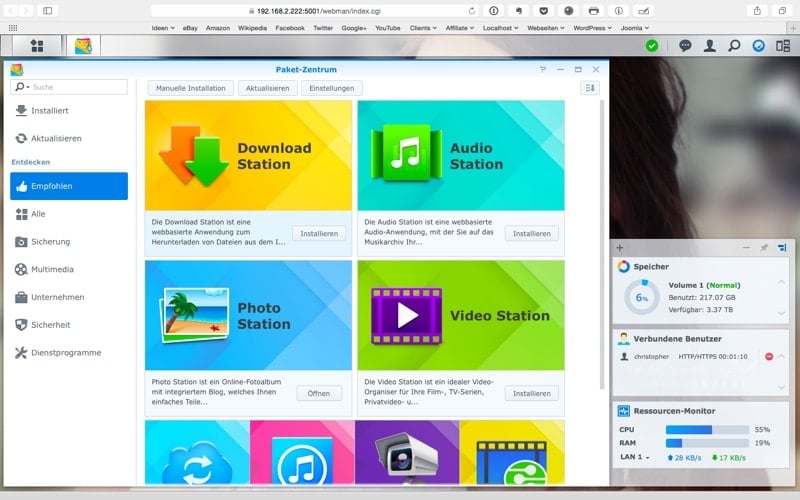The width and height of the screenshot is (800, 500).
Task: Click the iTunes Server package tile
Action: tap(302, 452)
